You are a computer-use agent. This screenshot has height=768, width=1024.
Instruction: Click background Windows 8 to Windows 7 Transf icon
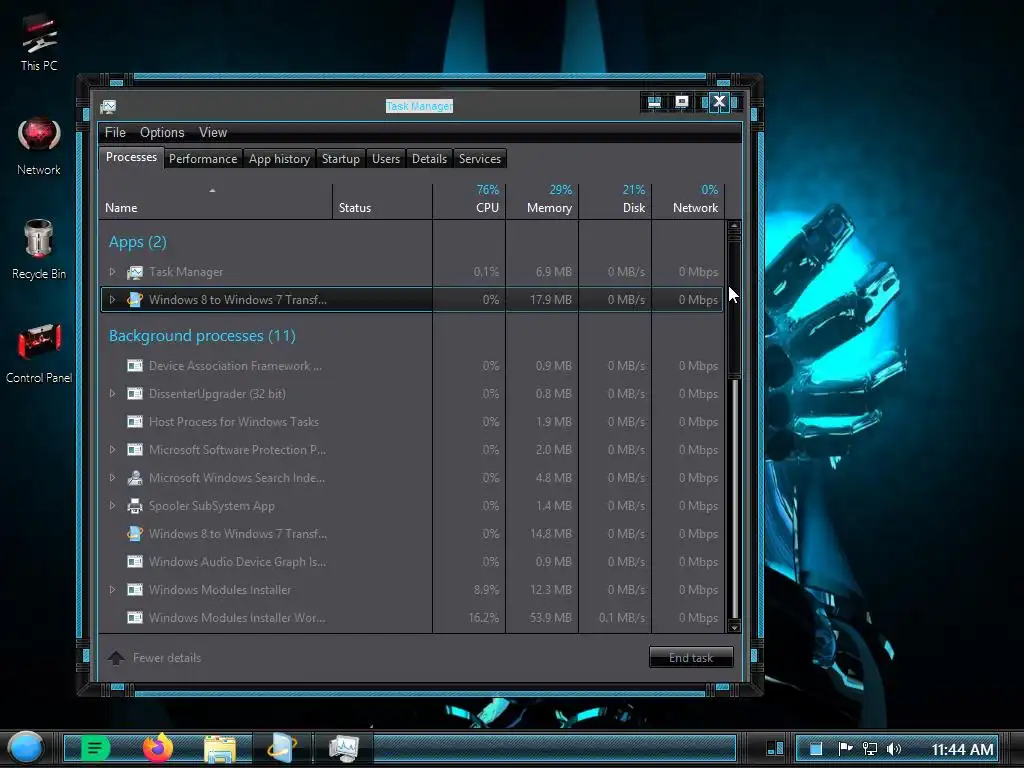(135, 534)
